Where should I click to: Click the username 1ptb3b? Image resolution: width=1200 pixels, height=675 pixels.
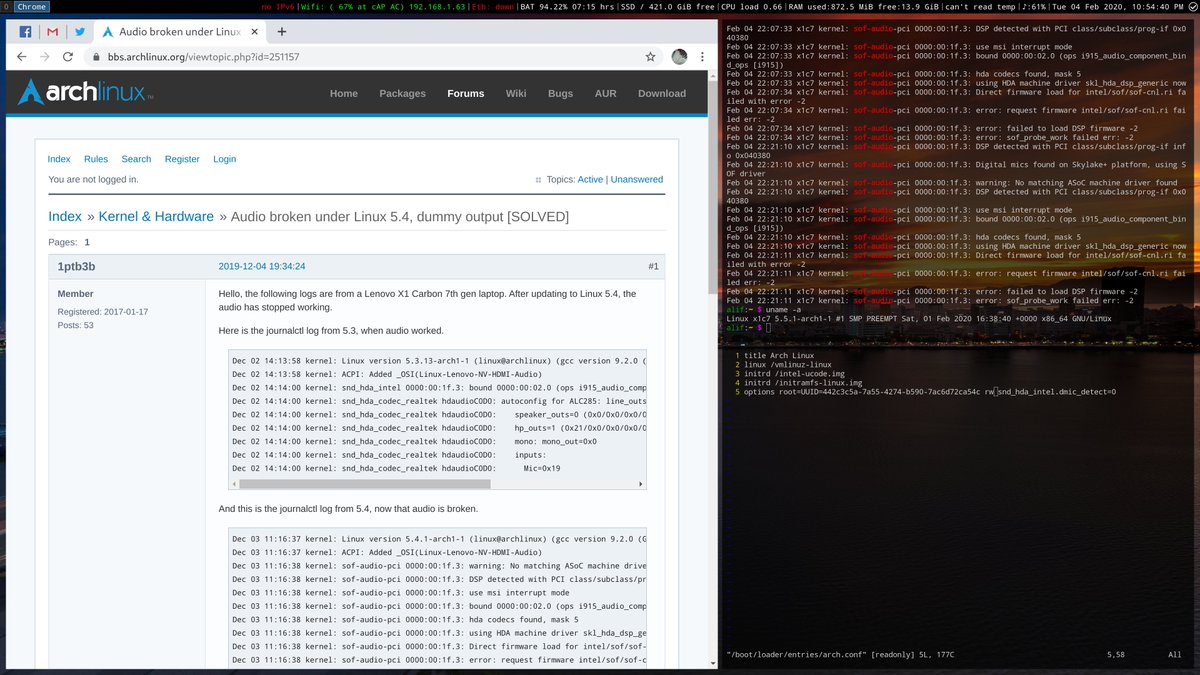coord(76,266)
